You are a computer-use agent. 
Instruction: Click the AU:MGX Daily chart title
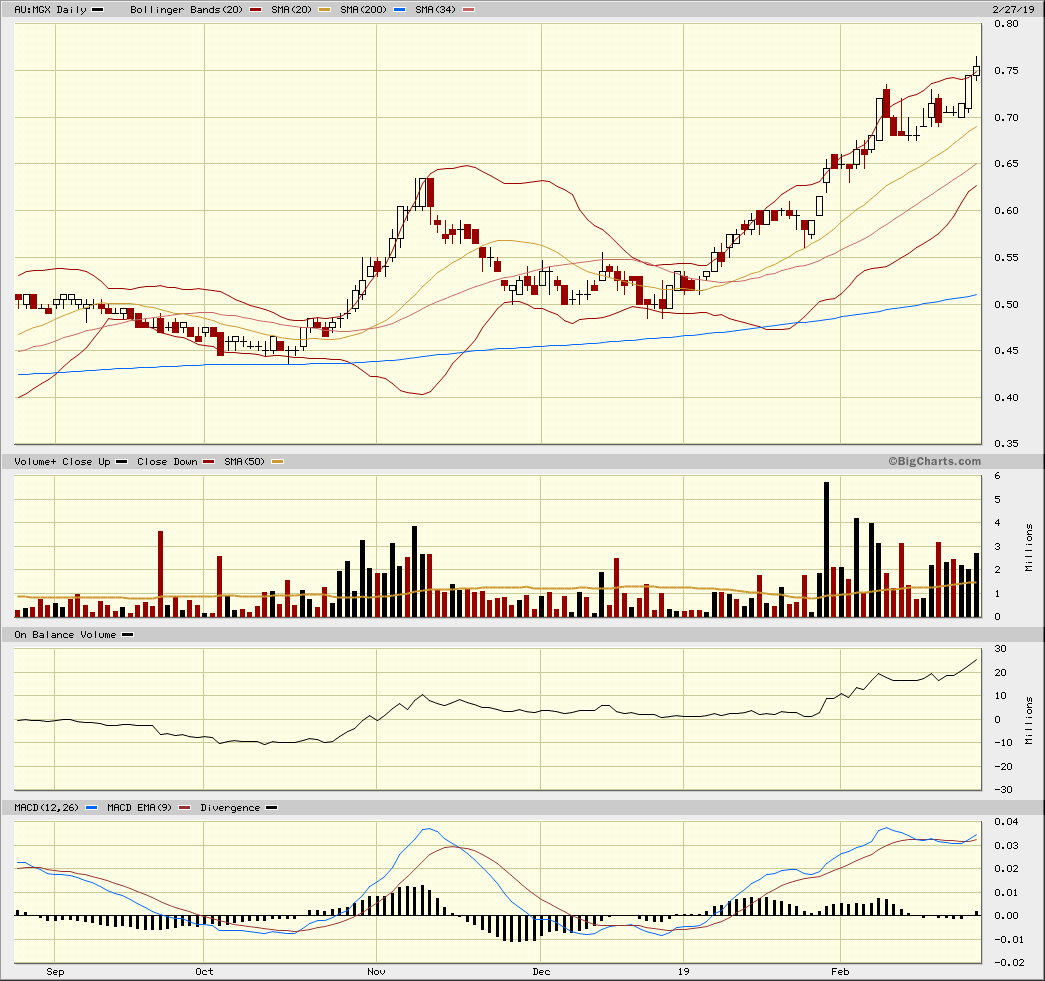pyautogui.click(x=50, y=9)
